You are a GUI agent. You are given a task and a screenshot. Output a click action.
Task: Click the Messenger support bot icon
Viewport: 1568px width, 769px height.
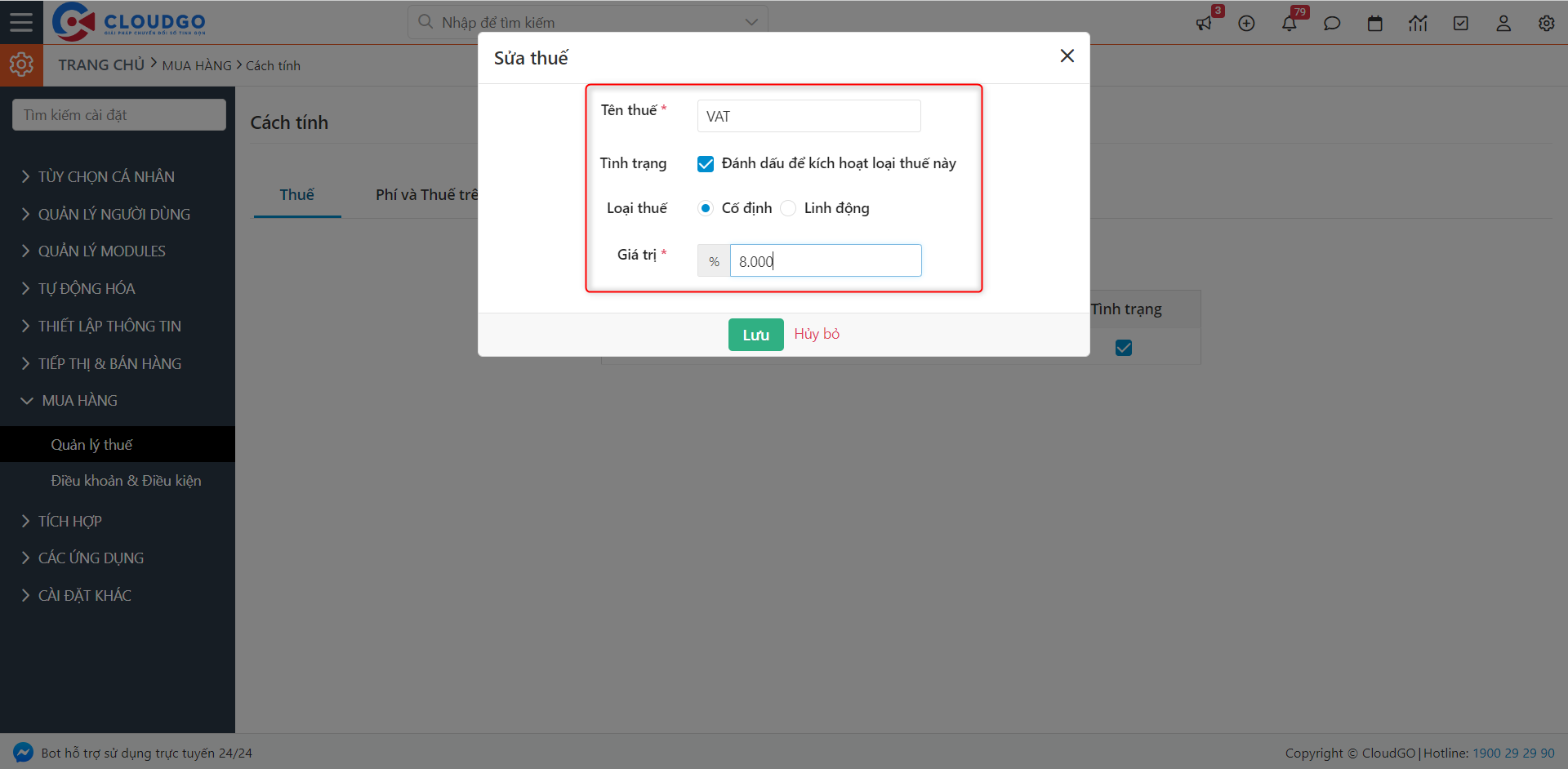point(23,753)
